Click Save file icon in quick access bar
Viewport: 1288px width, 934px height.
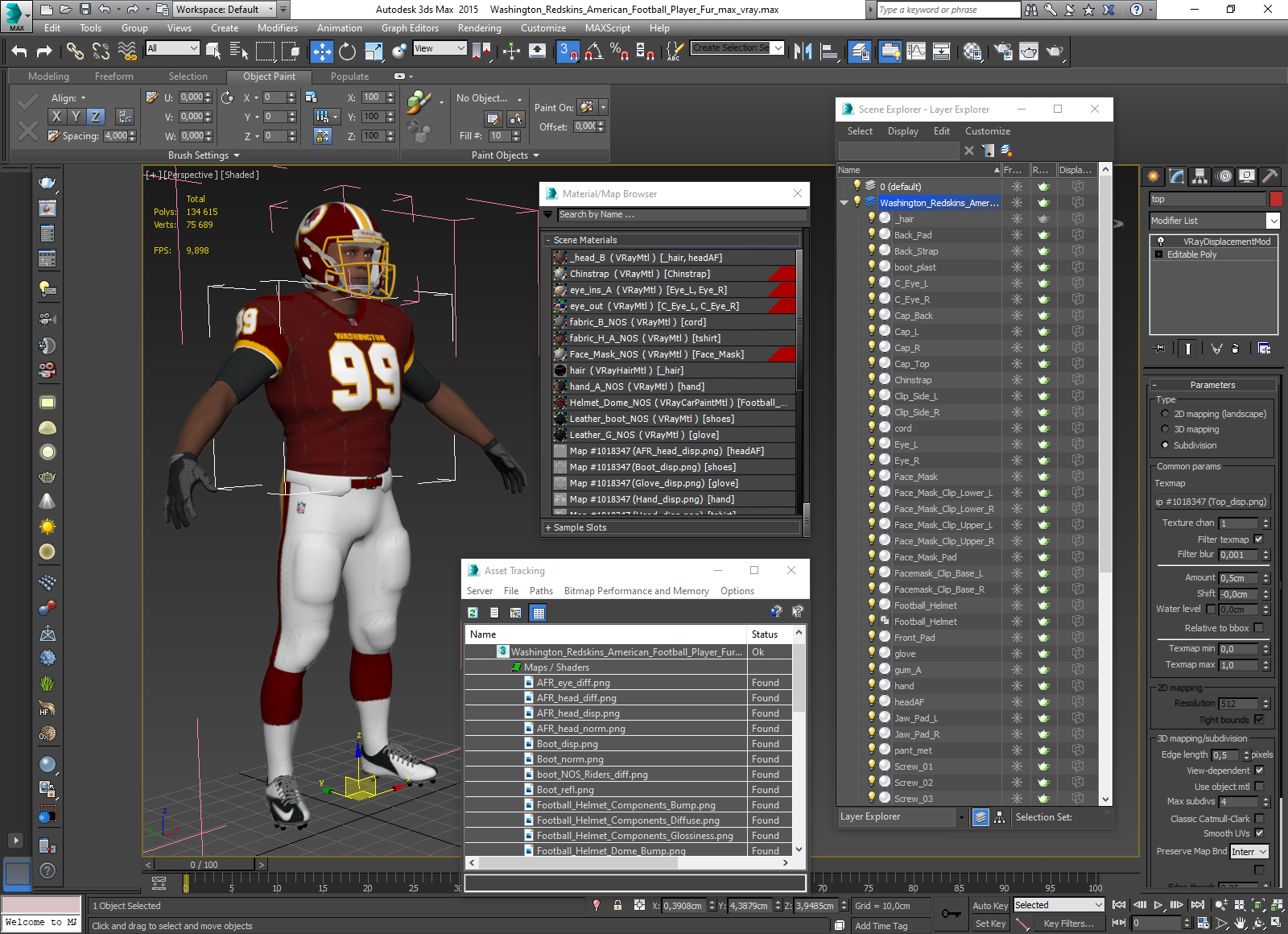pos(85,10)
